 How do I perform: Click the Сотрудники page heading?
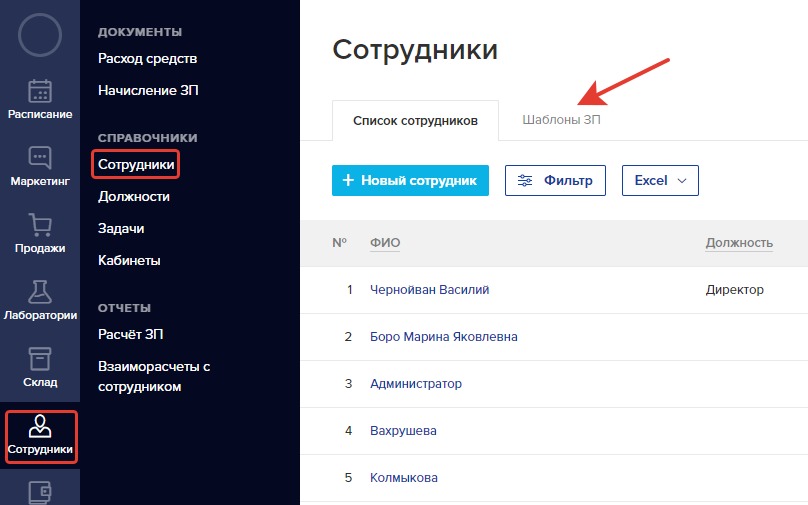tap(415, 50)
